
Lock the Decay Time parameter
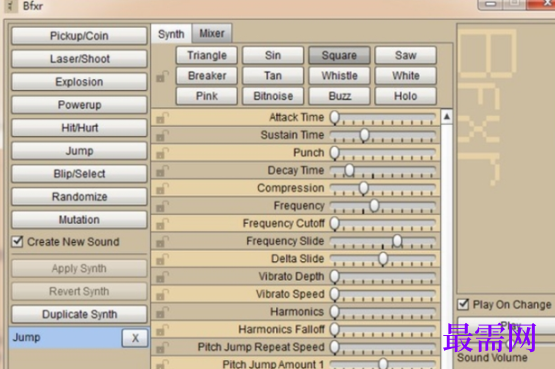click(x=162, y=171)
